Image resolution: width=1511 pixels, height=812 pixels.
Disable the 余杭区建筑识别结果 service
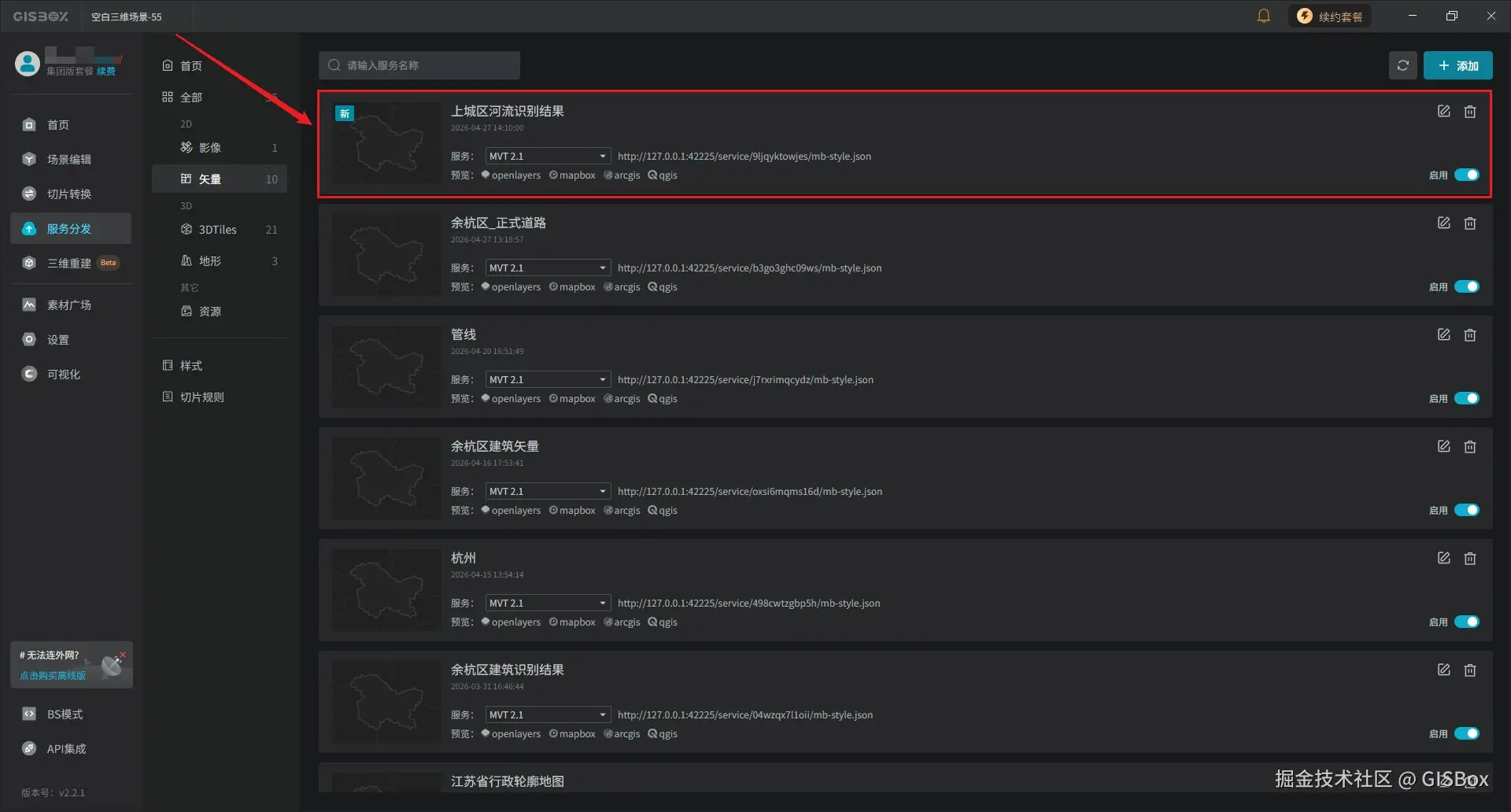[x=1466, y=733]
